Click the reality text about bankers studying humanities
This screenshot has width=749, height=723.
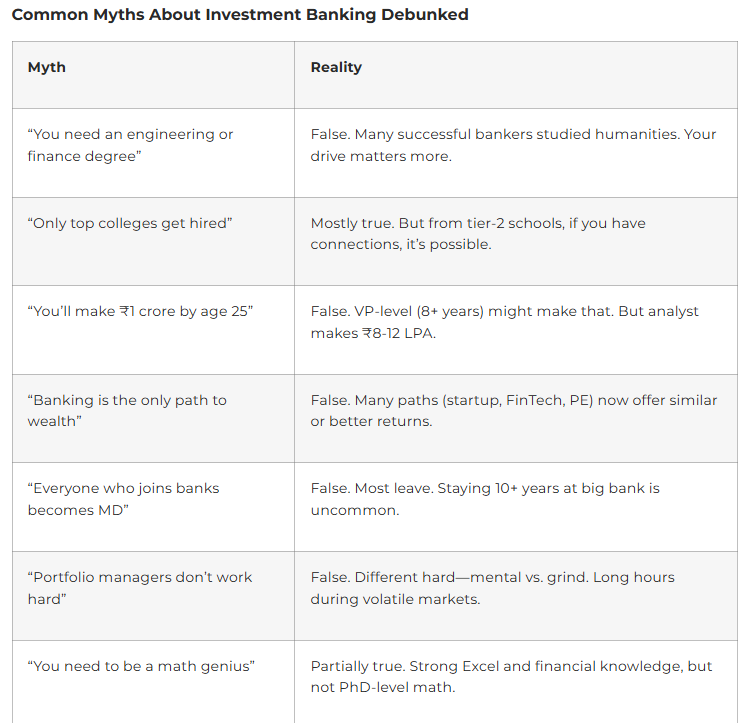click(x=513, y=145)
